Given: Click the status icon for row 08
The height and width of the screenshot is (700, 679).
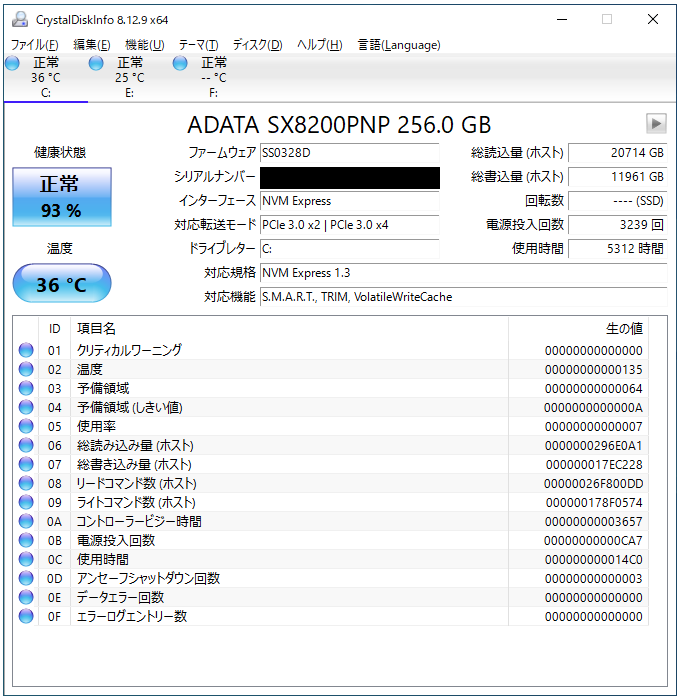Looking at the screenshot, I should tap(26, 483).
